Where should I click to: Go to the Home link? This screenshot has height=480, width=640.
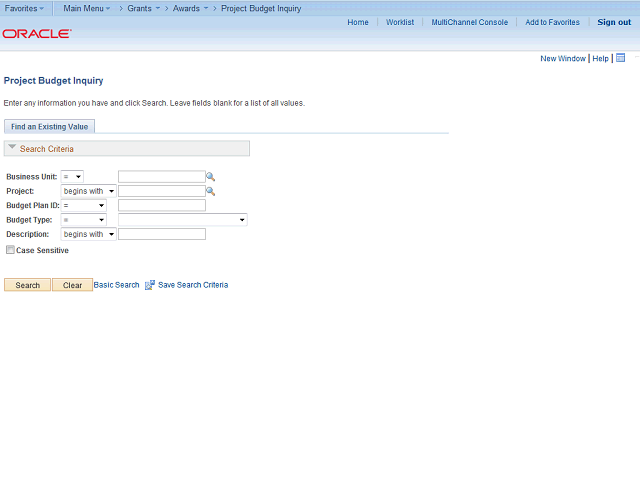click(x=358, y=22)
